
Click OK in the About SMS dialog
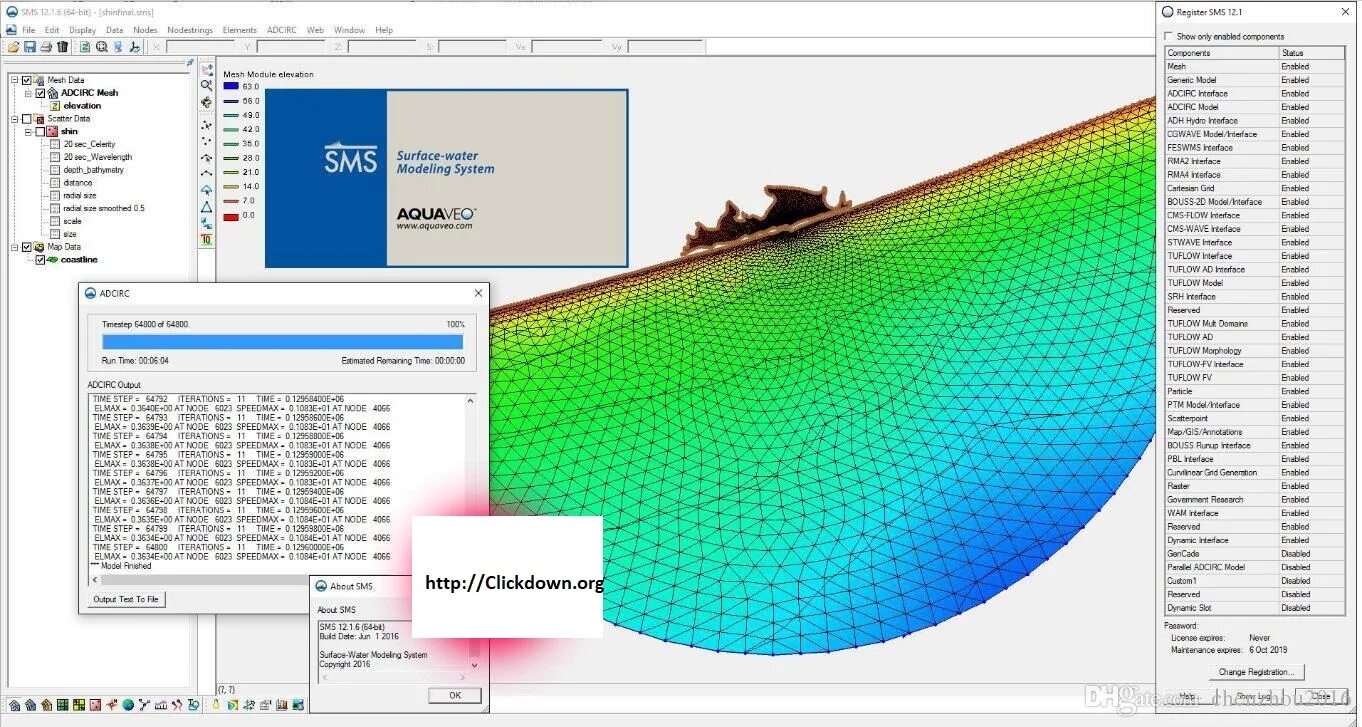pyautogui.click(x=455, y=695)
